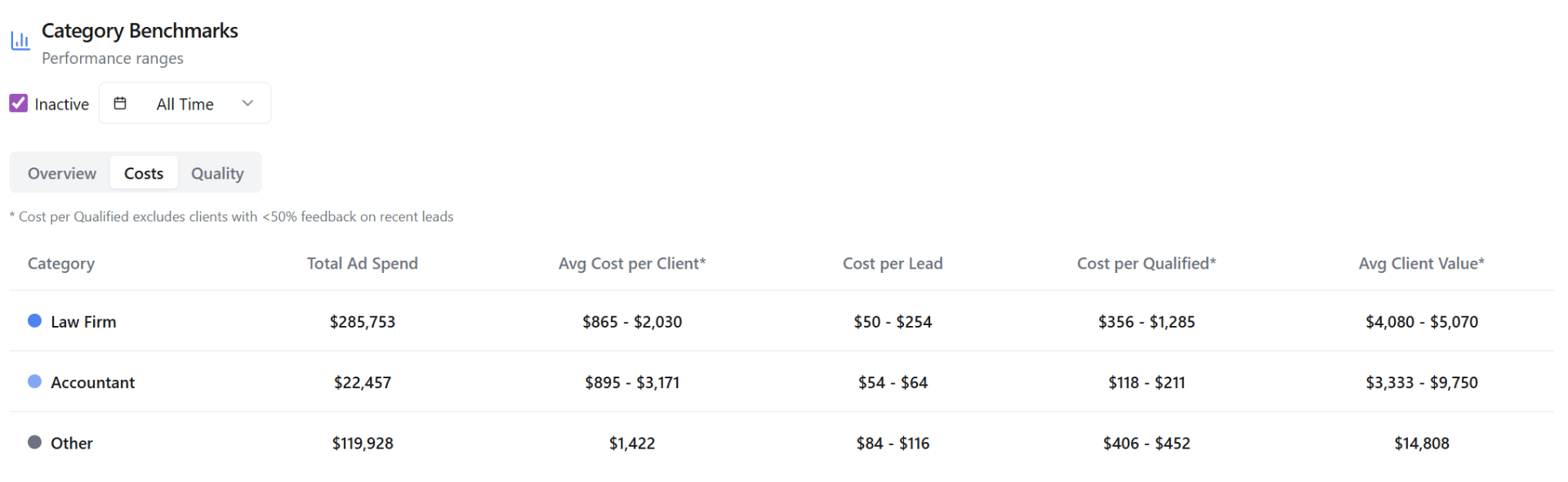The height and width of the screenshot is (482, 1568).
Task: Select the light blue dot beside Accountant
Action: (34, 382)
